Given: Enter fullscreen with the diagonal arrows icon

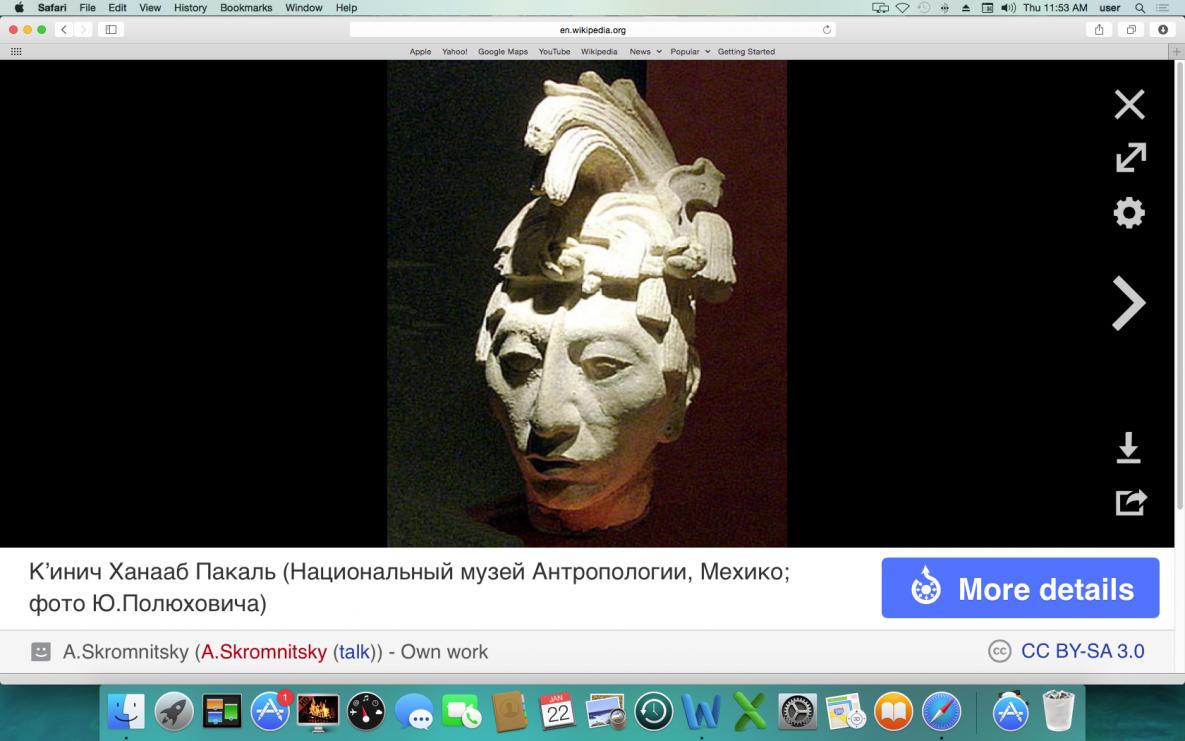Looking at the screenshot, I should (x=1131, y=157).
